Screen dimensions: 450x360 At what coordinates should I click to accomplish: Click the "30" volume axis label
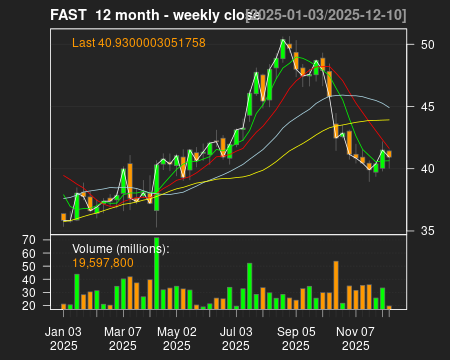[x=29, y=293]
